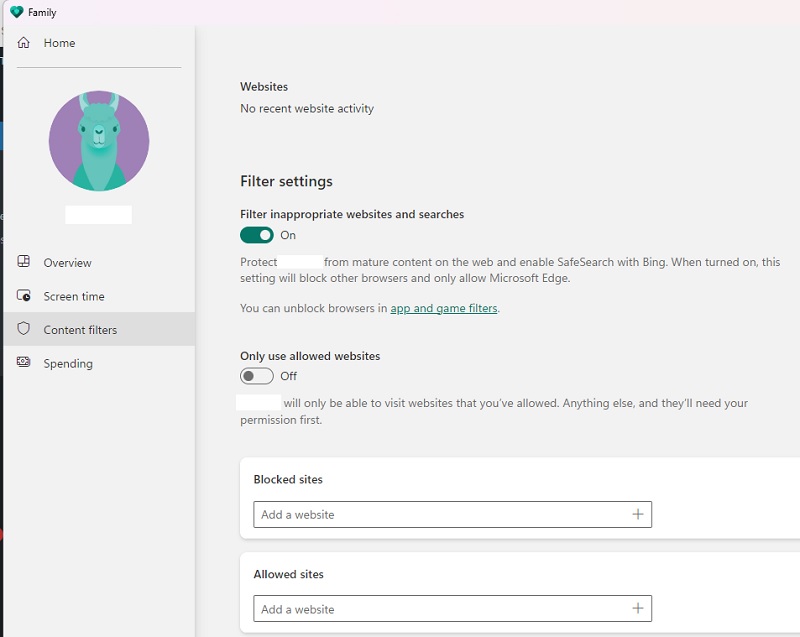Click the Home icon in the sidebar
The width and height of the screenshot is (800, 637).
[23, 43]
